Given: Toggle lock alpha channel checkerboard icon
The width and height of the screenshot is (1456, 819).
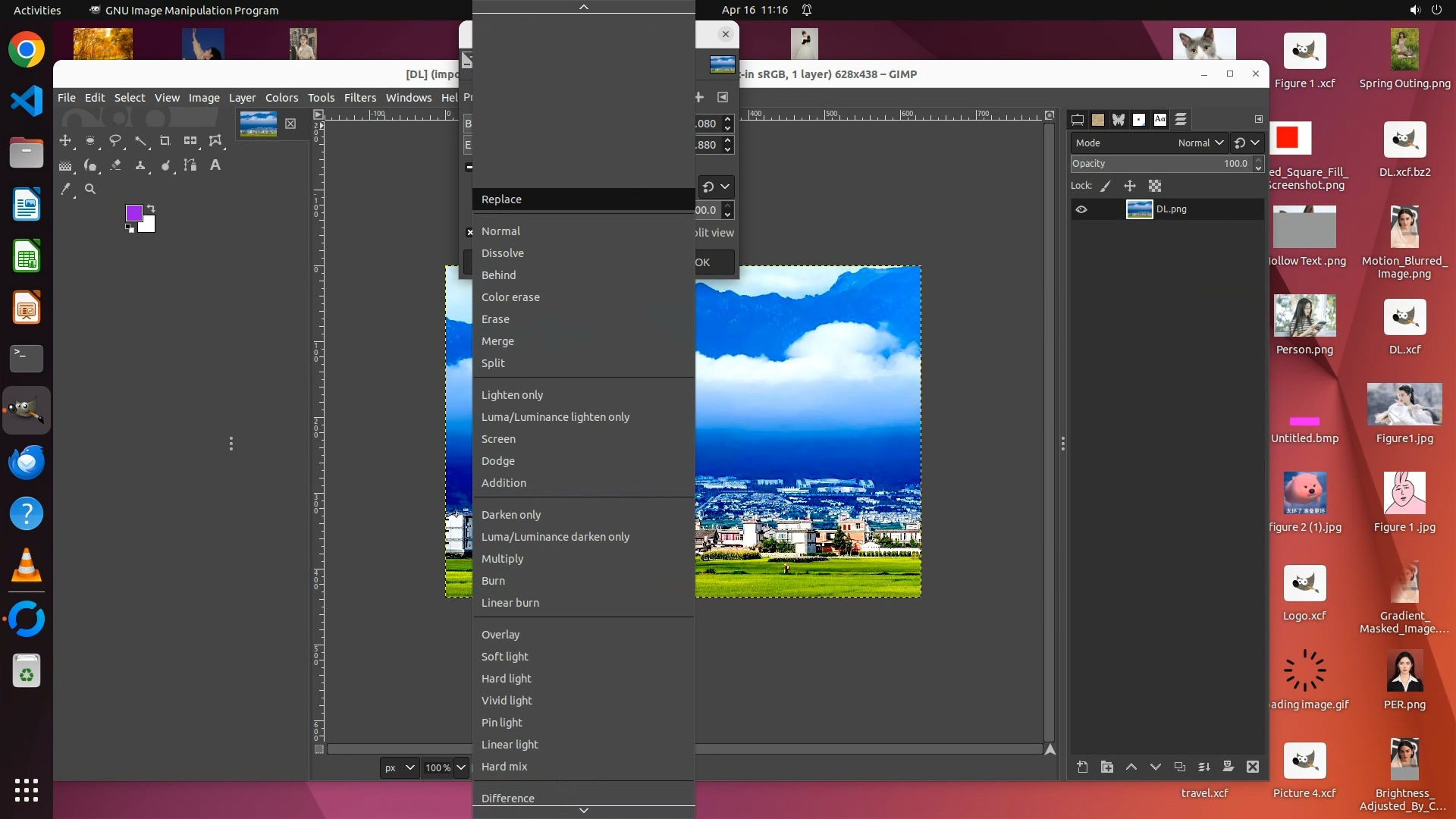Looking at the screenshot, I should click(x=1155, y=186).
